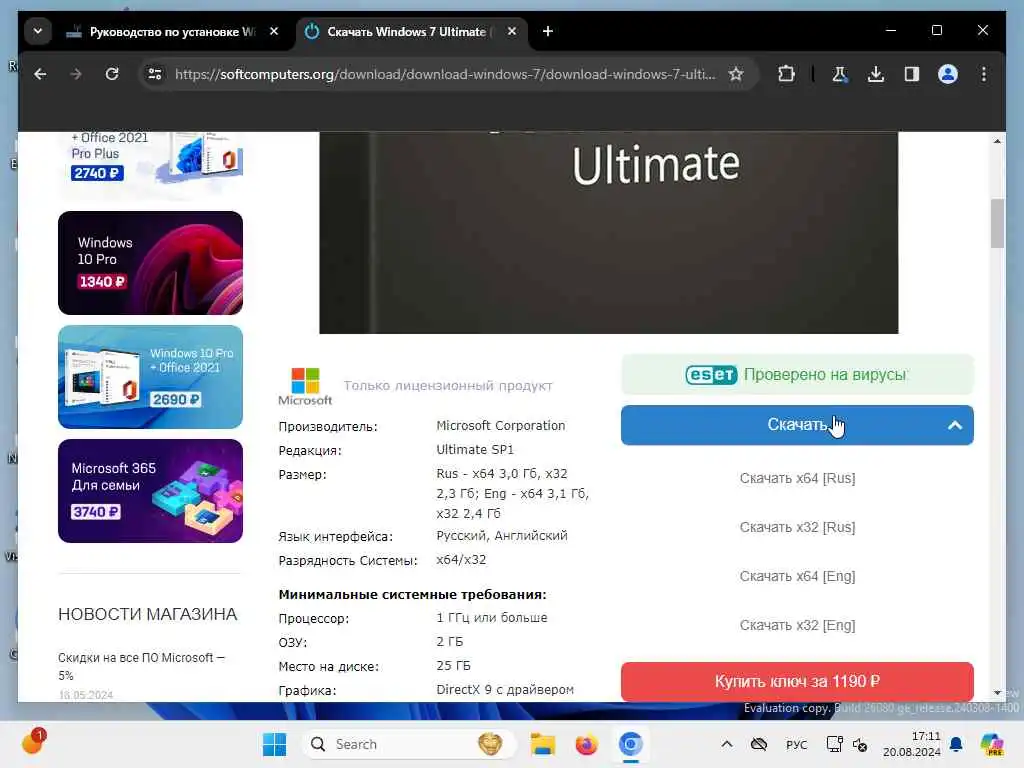Screen dimensions: 1024x768
Task: Click the OneDrive cloud tray icon
Action: [x=758, y=744]
